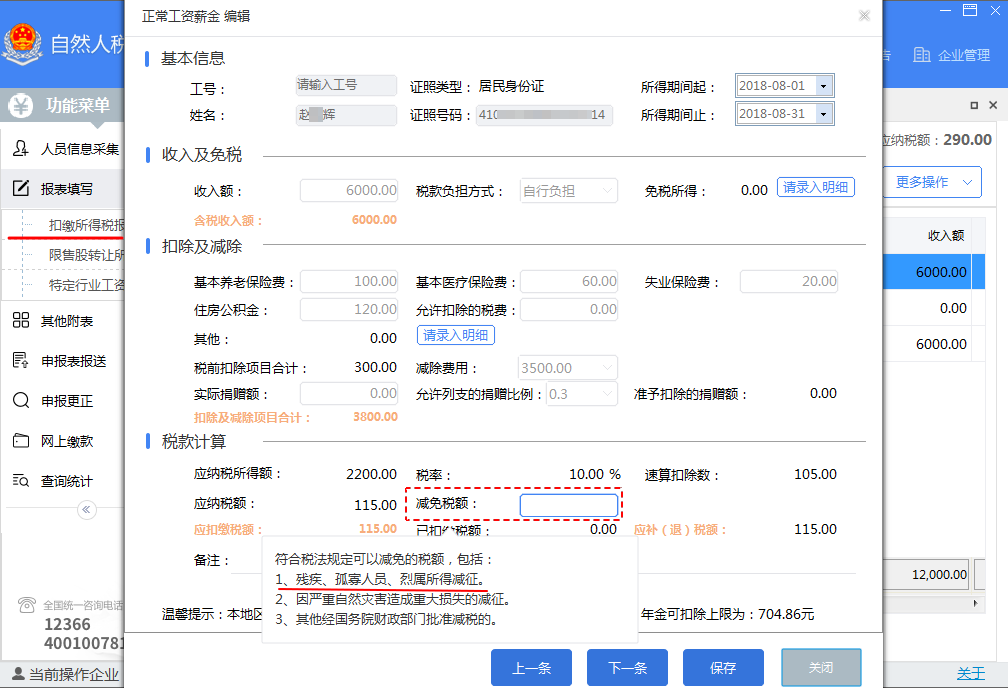
Task: Go to the next record with 下一条
Action: [627, 668]
